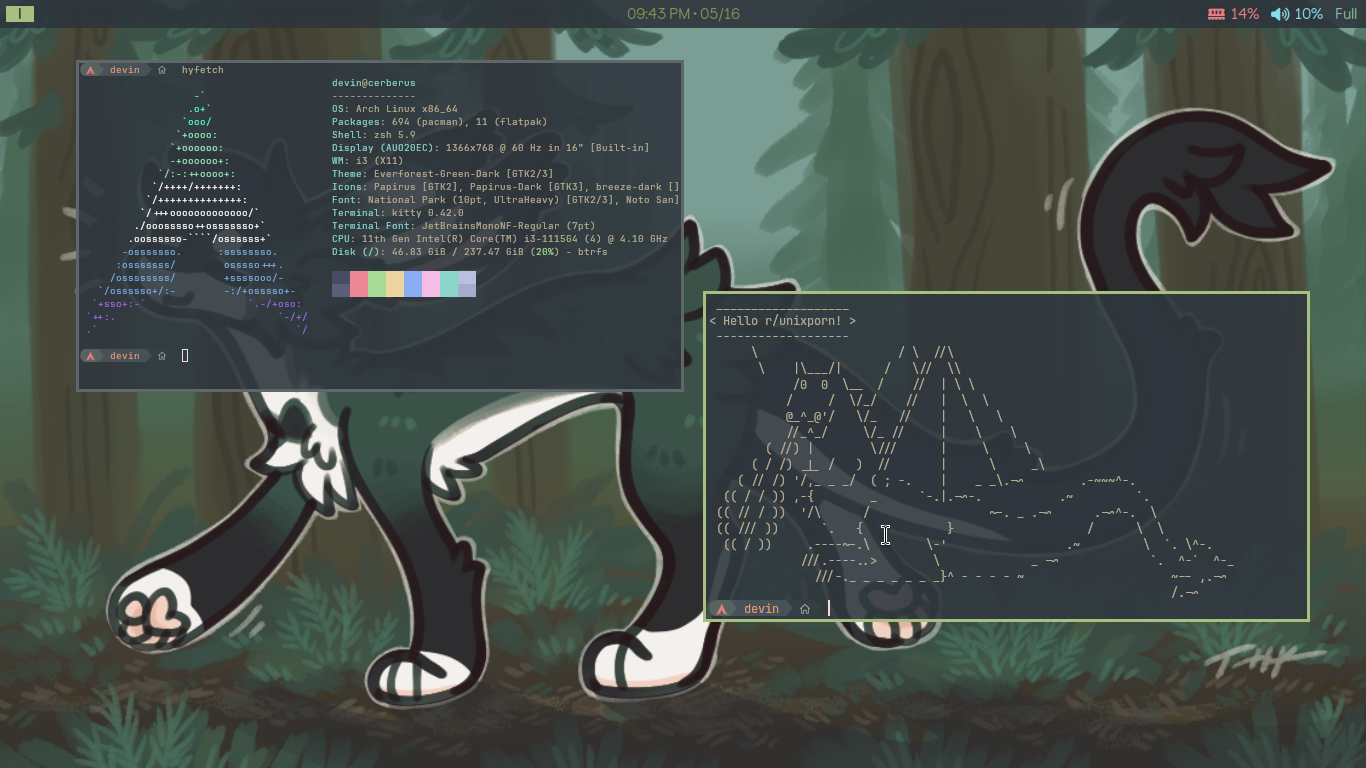
Task: Click the 'Full' battery status text
Action: 1345,14
